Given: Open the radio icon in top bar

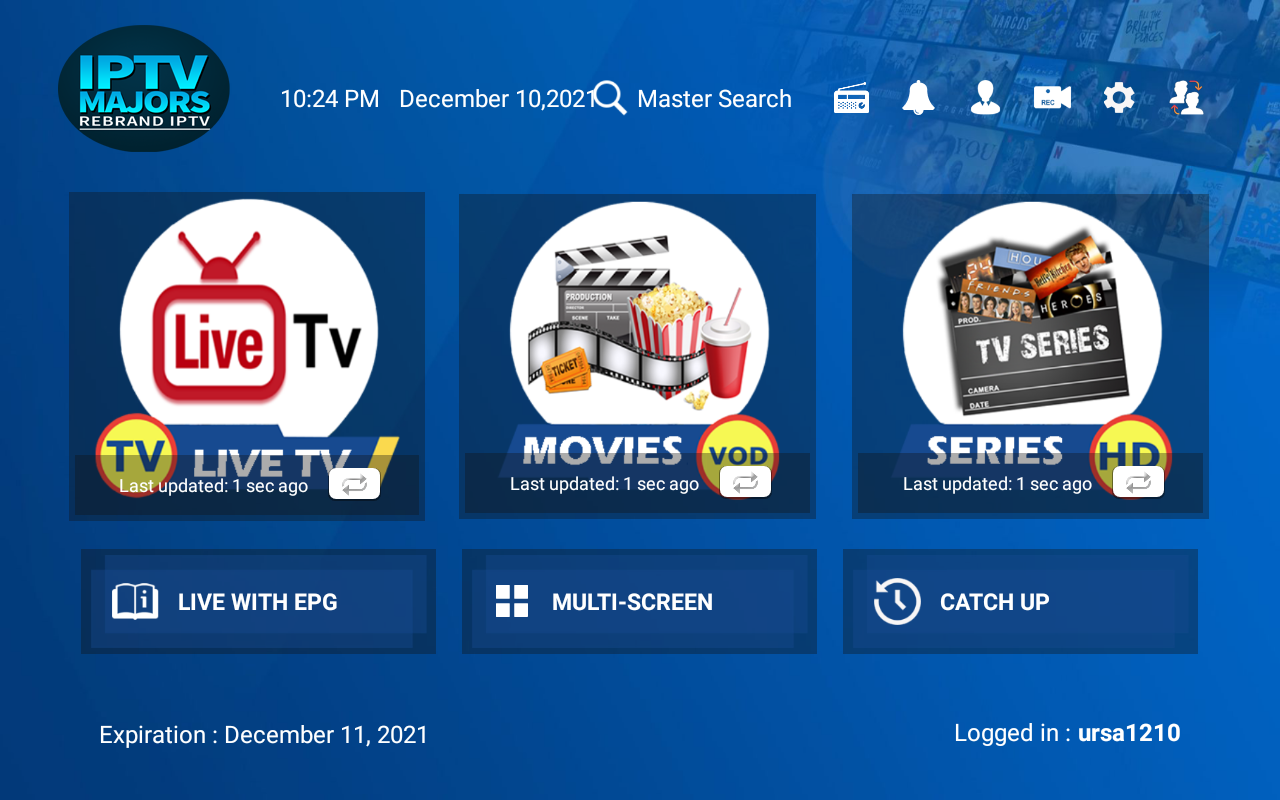Looking at the screenshot, I should coord(851,98).
